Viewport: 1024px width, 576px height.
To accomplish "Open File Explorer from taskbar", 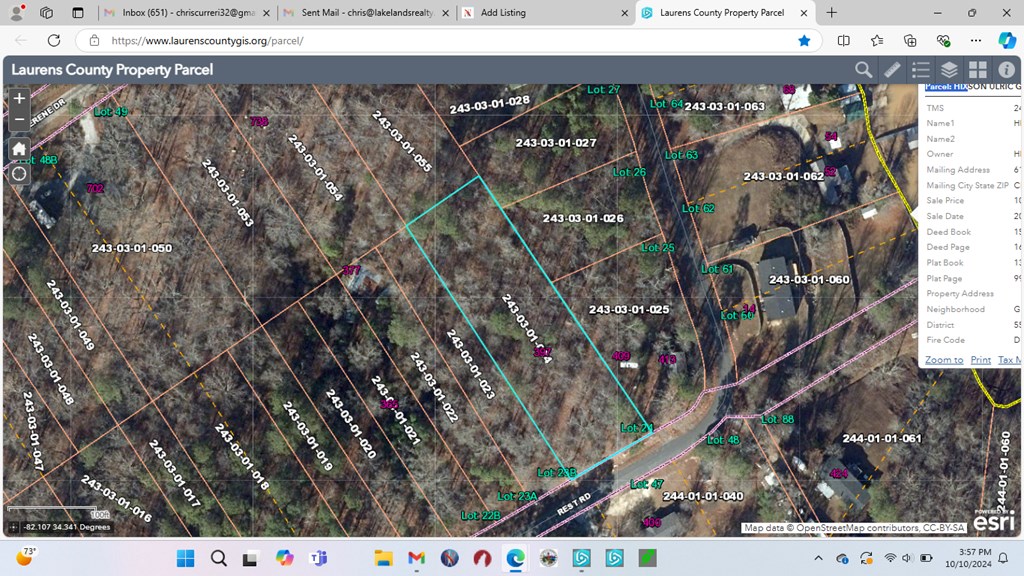I will point(383,558).
